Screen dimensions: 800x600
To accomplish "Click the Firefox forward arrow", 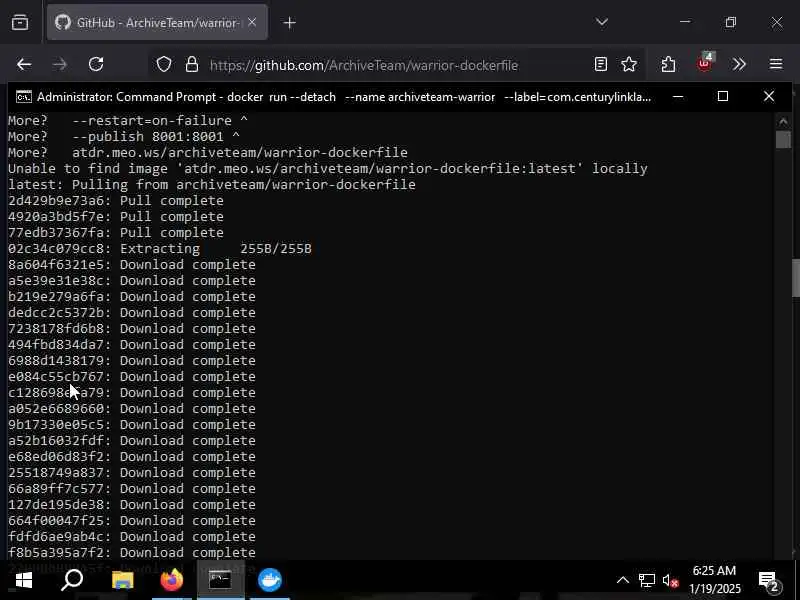I will tap(60, 64).
